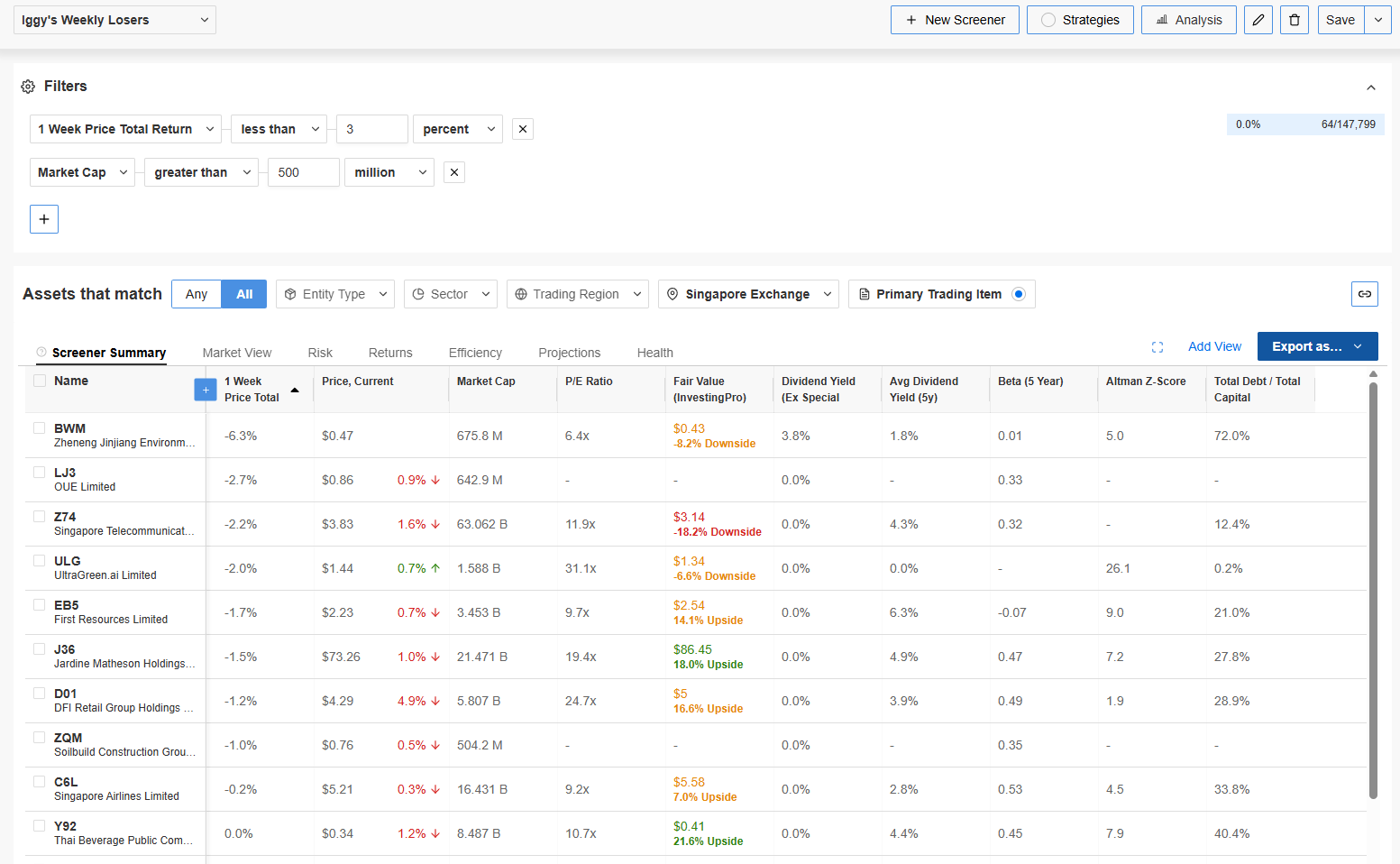
Task: Copy link using chain icon
Action: tap(1365, 294)
